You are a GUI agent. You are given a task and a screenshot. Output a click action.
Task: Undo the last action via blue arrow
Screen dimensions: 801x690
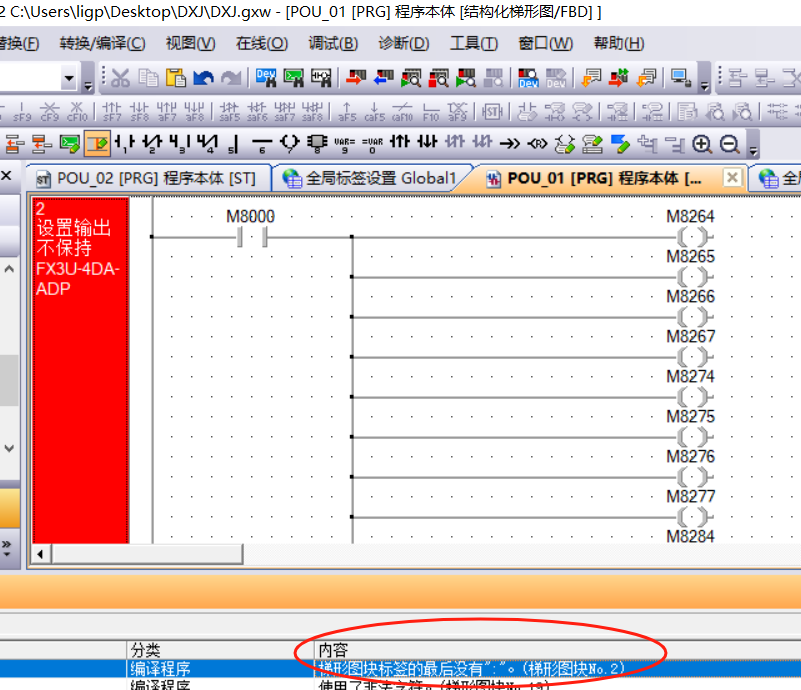tap(204, 78)
